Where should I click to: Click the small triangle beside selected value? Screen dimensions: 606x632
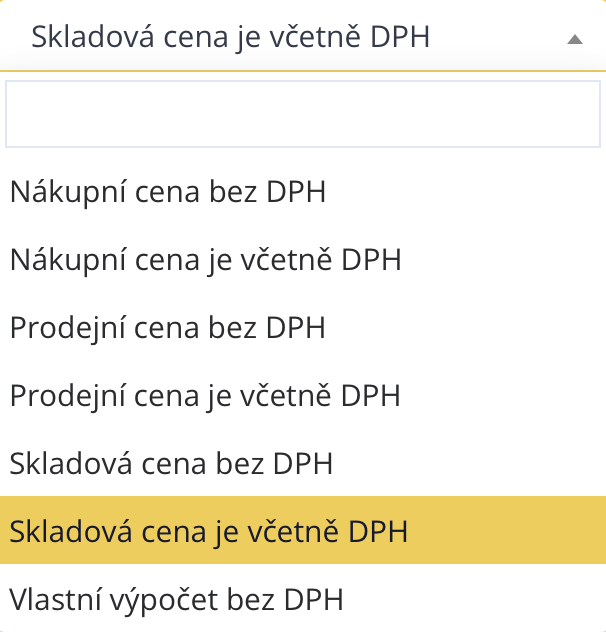(574, 39)
